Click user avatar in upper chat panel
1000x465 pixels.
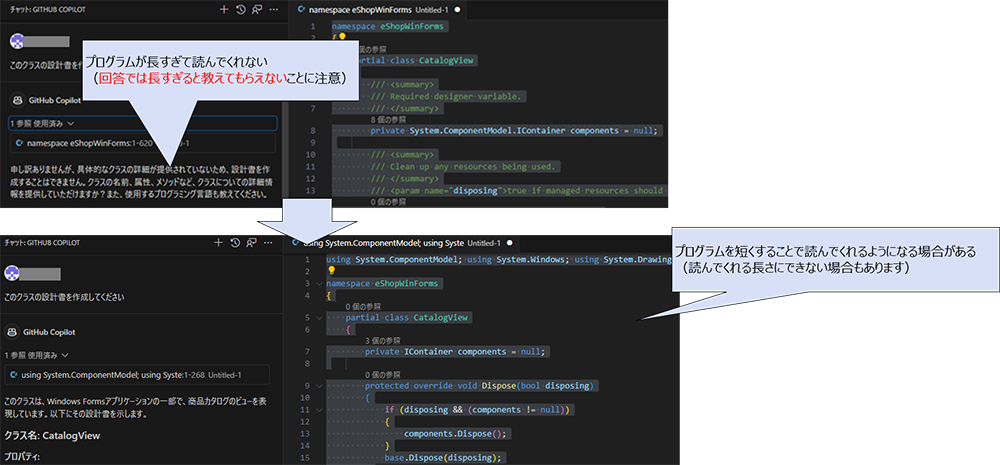click(x=18, y=41)
